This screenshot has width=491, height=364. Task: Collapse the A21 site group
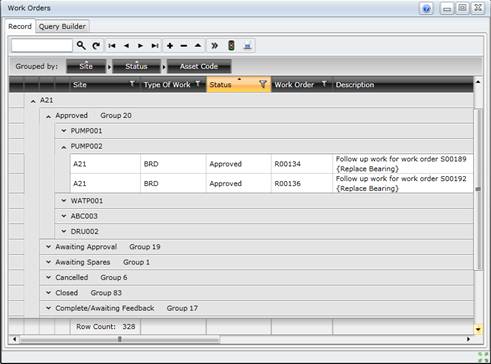click(33, 101)
